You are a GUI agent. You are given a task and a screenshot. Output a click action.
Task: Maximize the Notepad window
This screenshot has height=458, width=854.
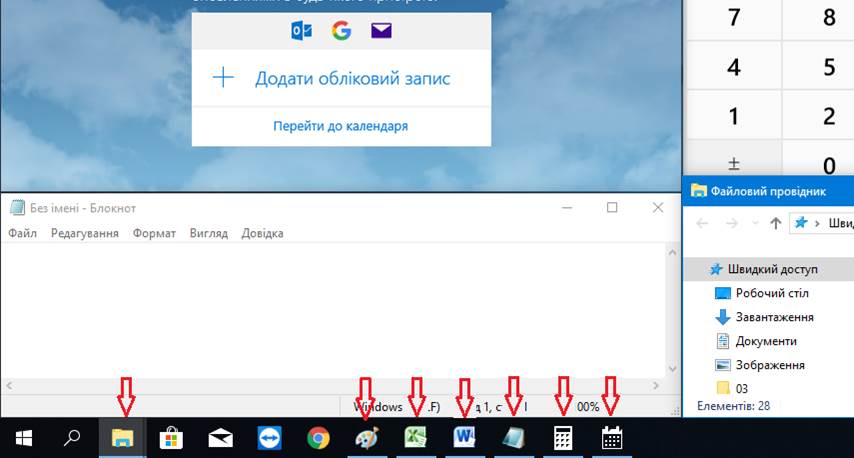tap(612, 207)
